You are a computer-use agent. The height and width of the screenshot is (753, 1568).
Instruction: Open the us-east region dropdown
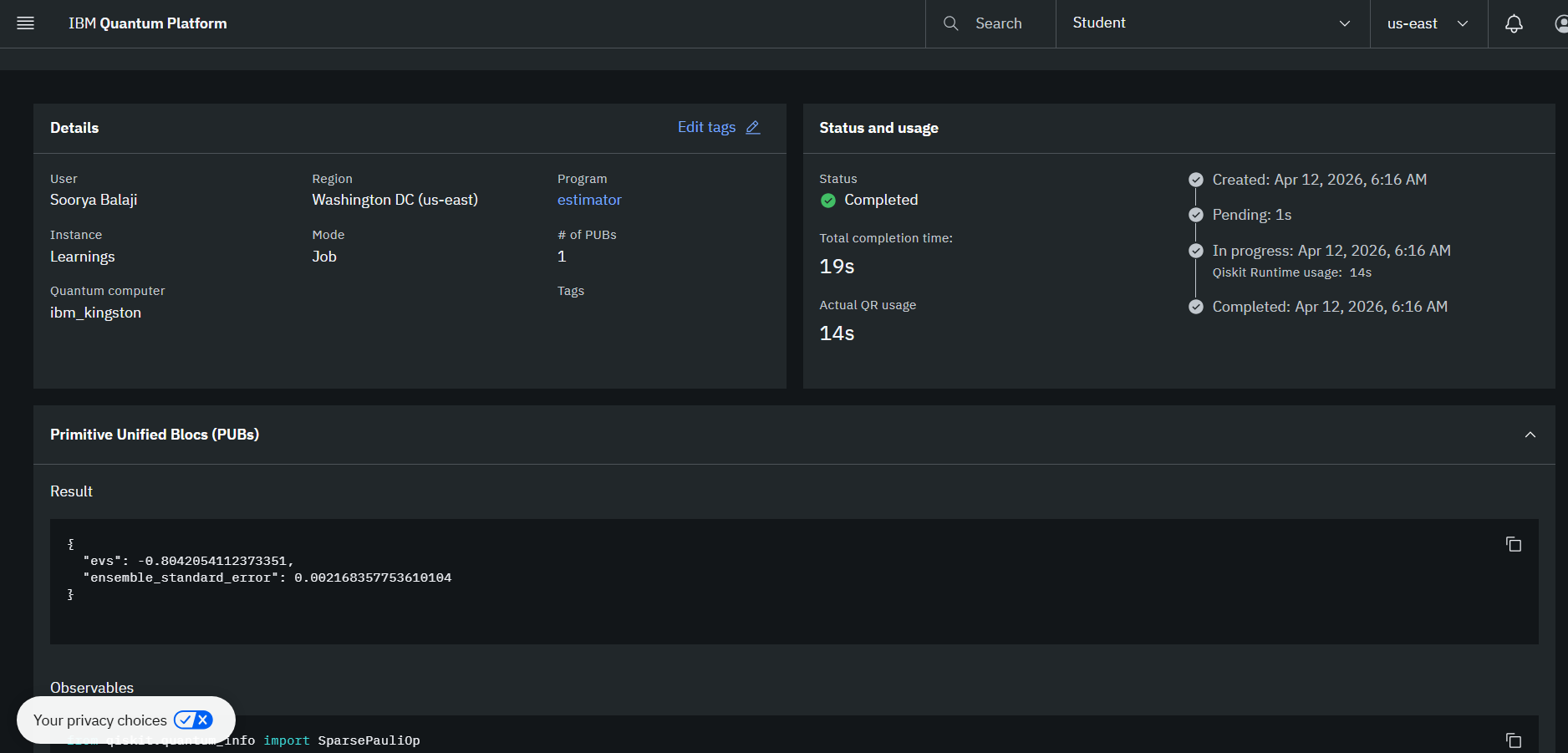coord(1428,23)
